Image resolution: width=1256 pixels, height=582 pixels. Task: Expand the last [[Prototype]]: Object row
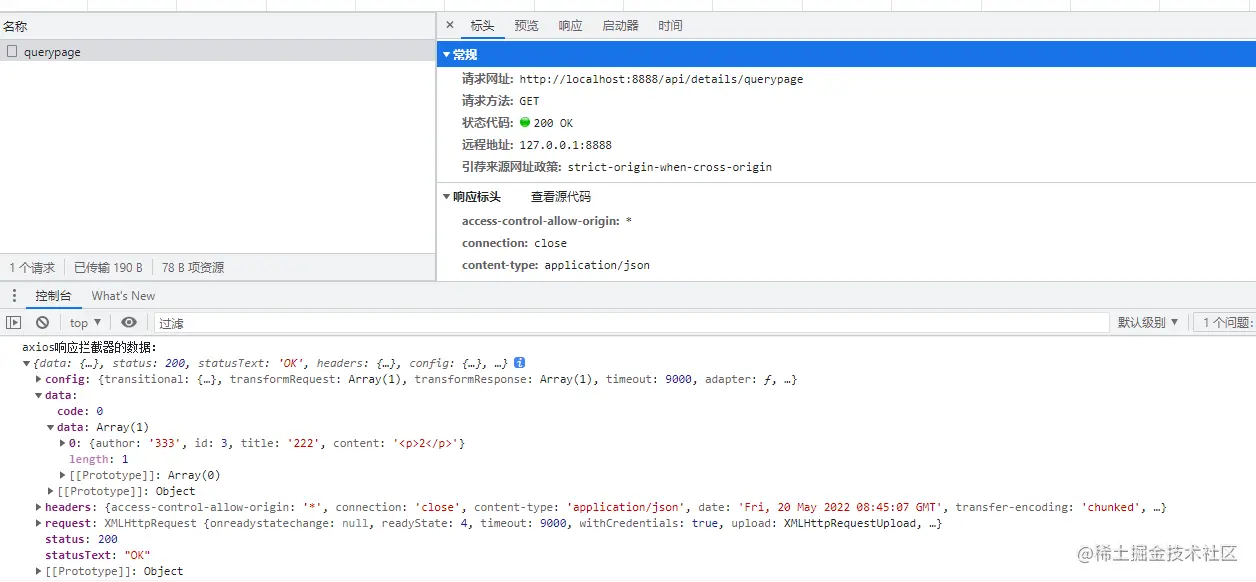coord(39,571)
